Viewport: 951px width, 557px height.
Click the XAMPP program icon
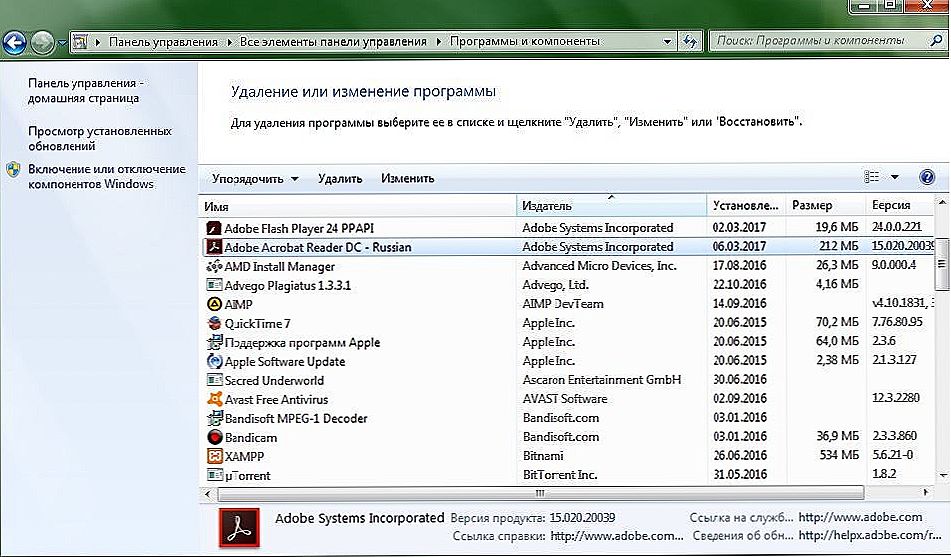pos(213,456)
